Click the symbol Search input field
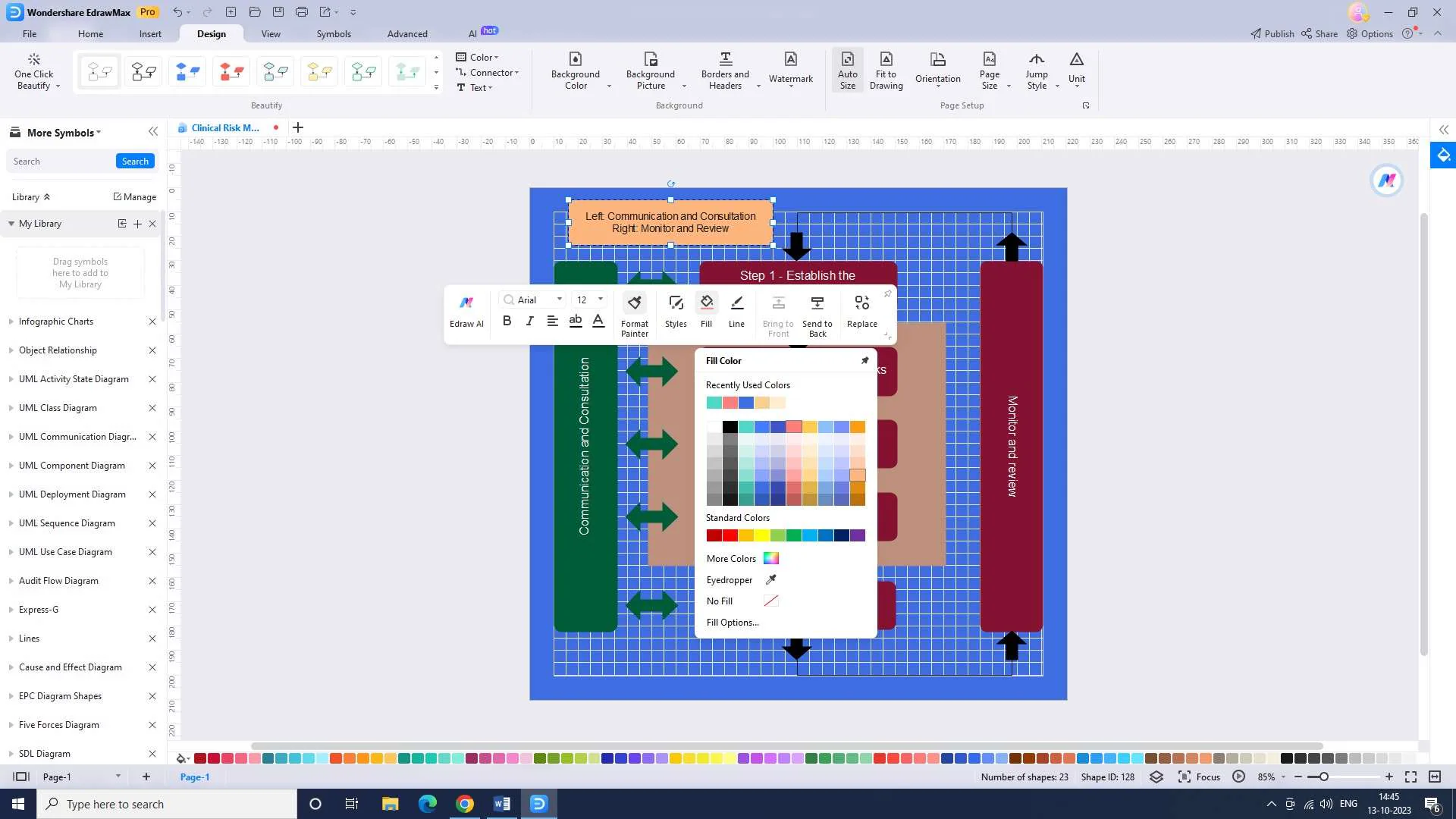 [61, 162]
